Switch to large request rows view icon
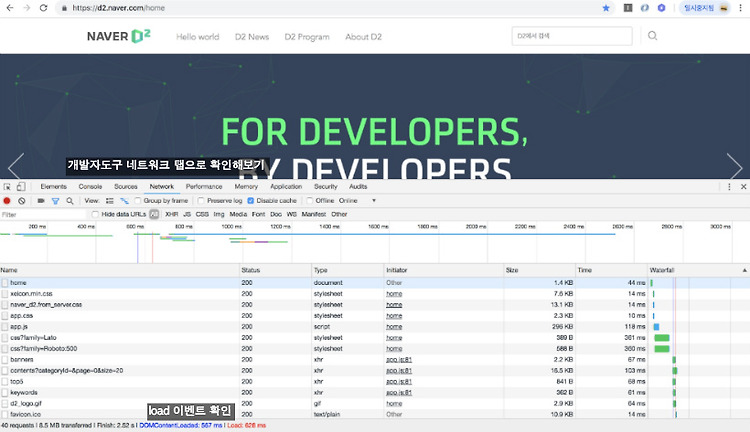Image resolution: width=750 pixels, height=432 pixels. pos(110,201)
